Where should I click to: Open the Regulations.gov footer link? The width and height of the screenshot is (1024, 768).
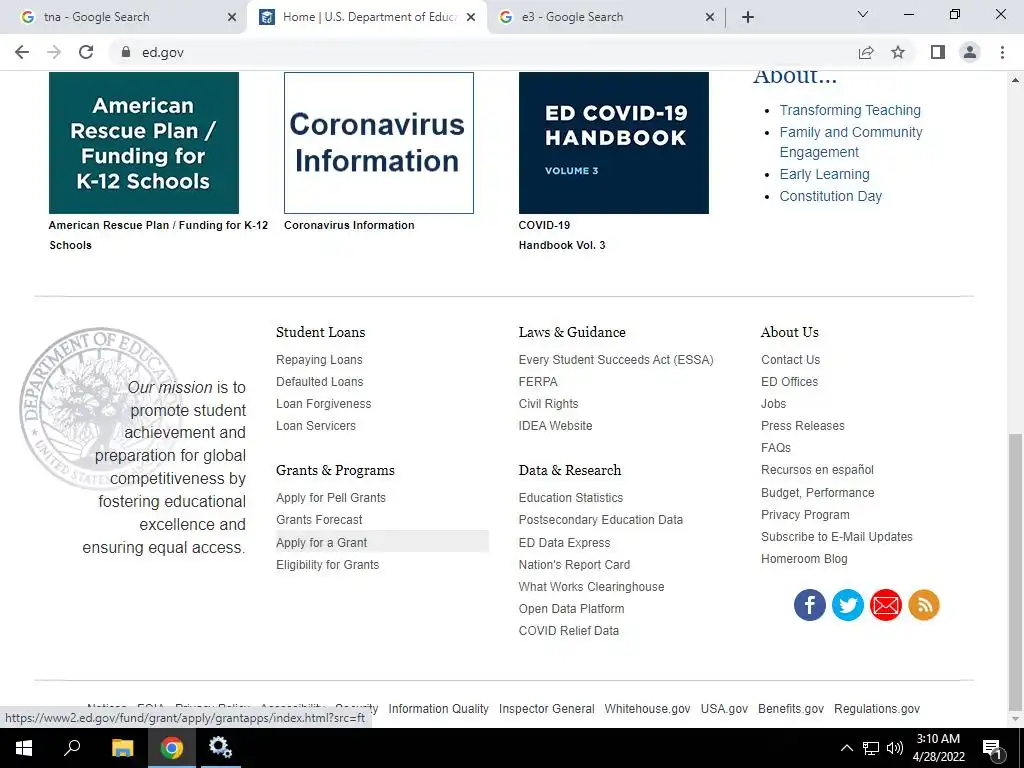tap(876, 709)
